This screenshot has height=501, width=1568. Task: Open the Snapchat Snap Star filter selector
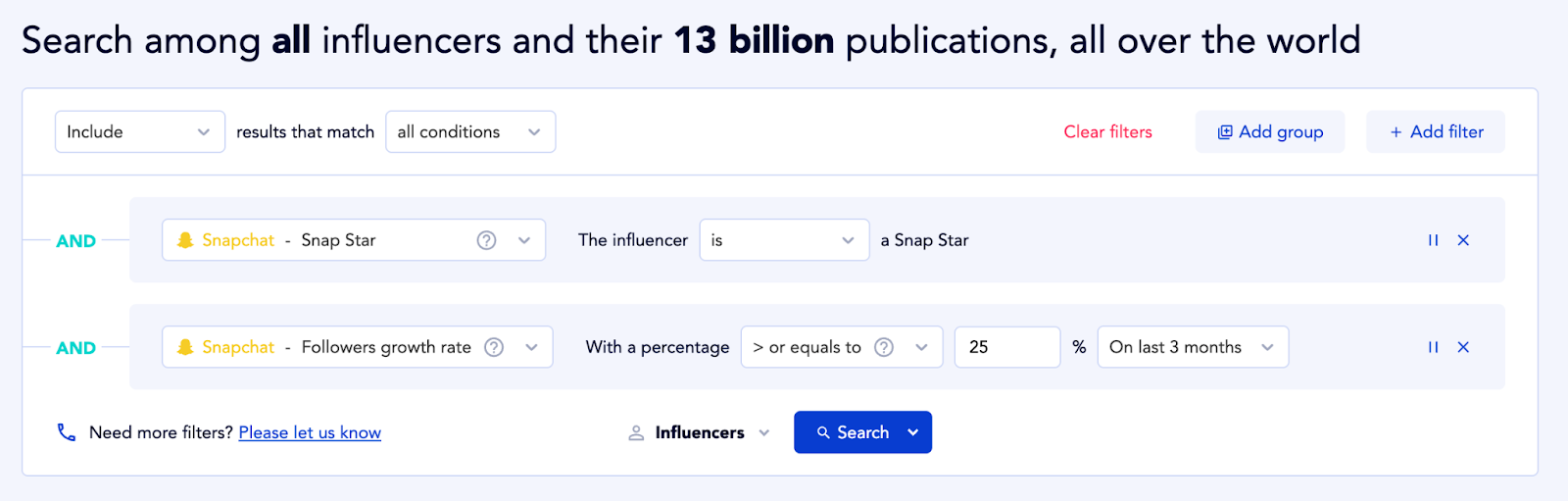(x=353, y=240)
